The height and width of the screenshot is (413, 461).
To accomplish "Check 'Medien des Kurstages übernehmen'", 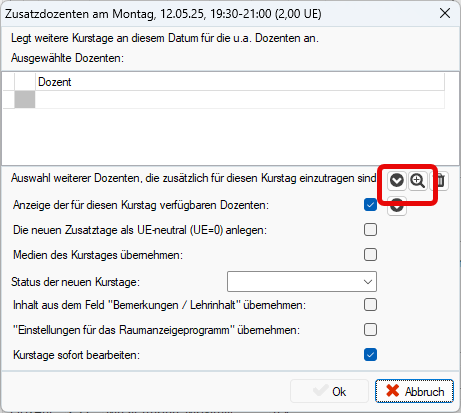I will [370, 255].
